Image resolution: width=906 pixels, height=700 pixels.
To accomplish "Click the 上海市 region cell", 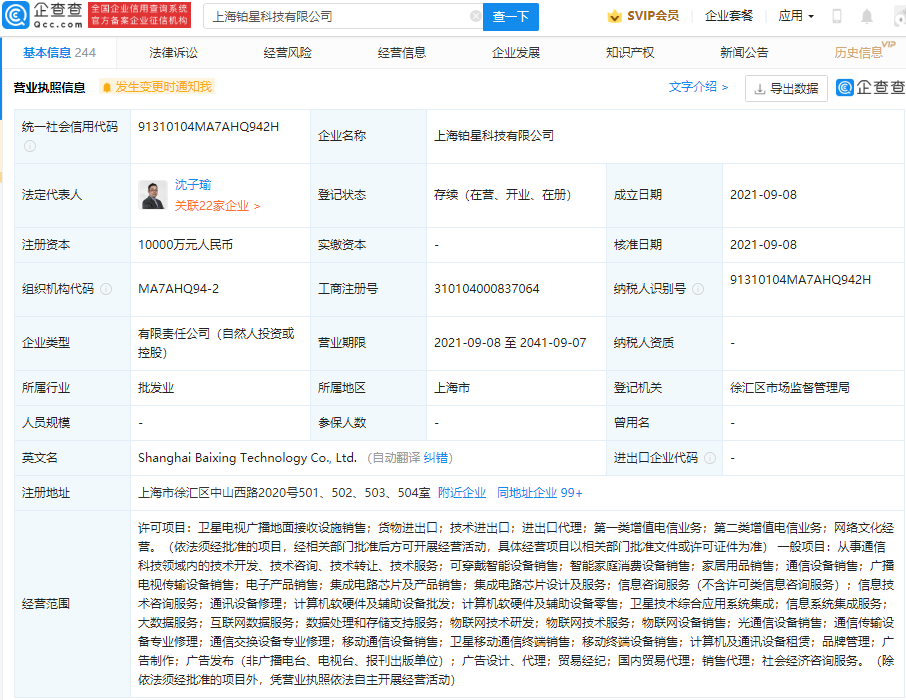I will (x=452, y=388).
